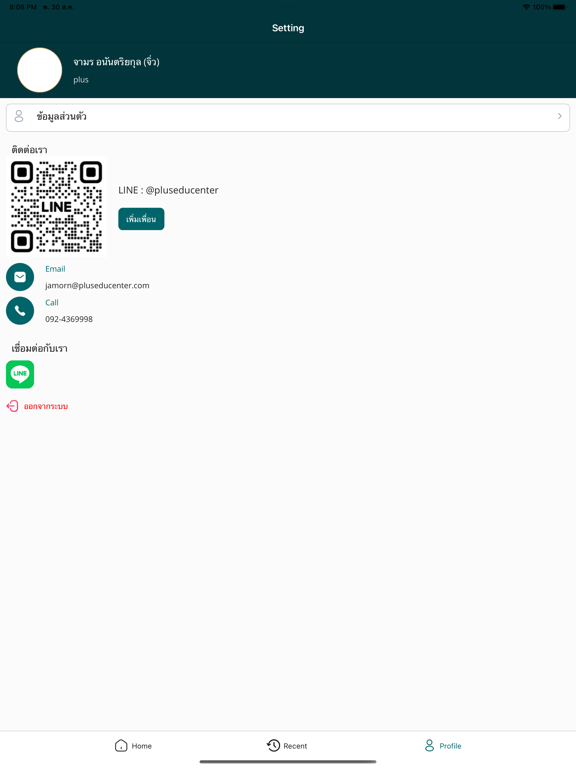This screenshot has height=768, width=576.
Task: Open ข้อมูลส่วนตัว personal info row
Action: click(x=288, y=117)
